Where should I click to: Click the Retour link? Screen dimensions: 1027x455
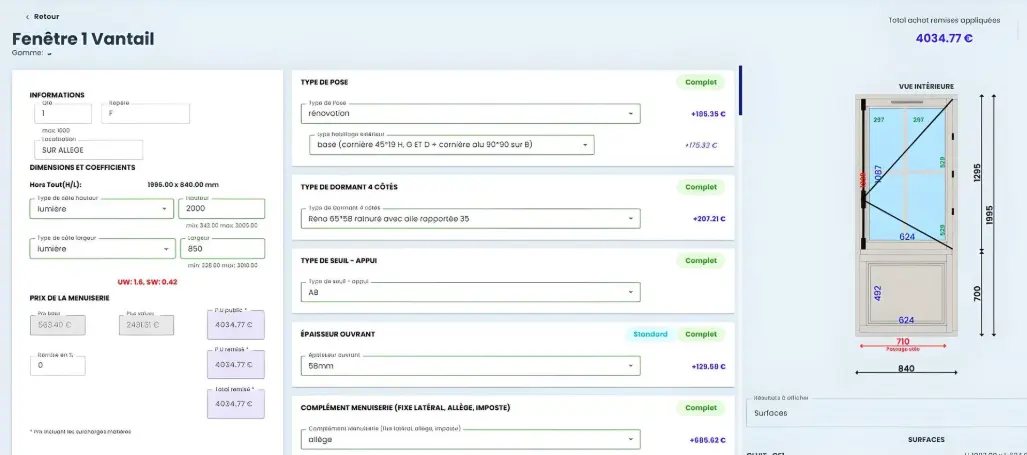coord(46,17)
